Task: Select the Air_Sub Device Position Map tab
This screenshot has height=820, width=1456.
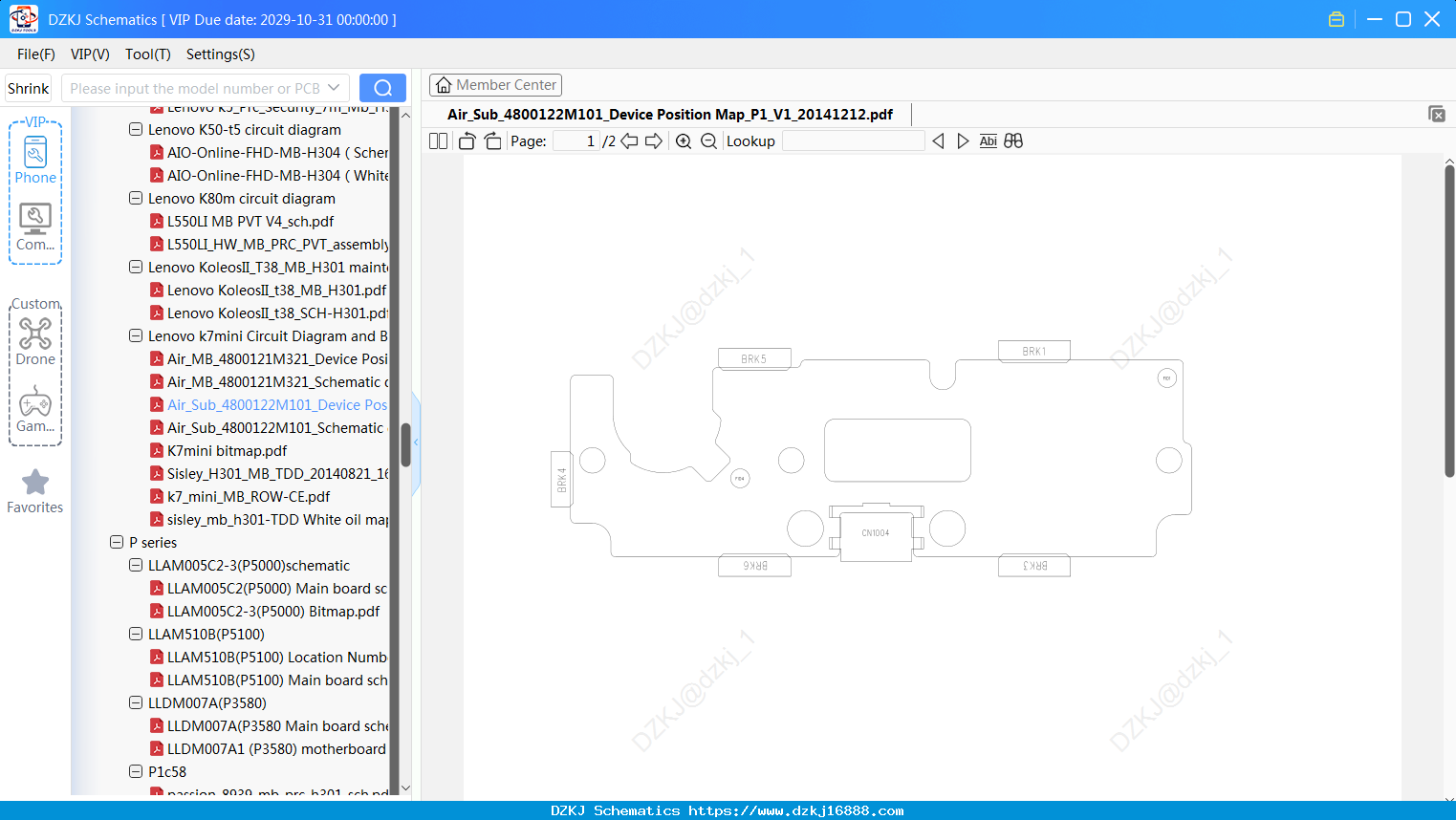Action: (x=670, y=115)
